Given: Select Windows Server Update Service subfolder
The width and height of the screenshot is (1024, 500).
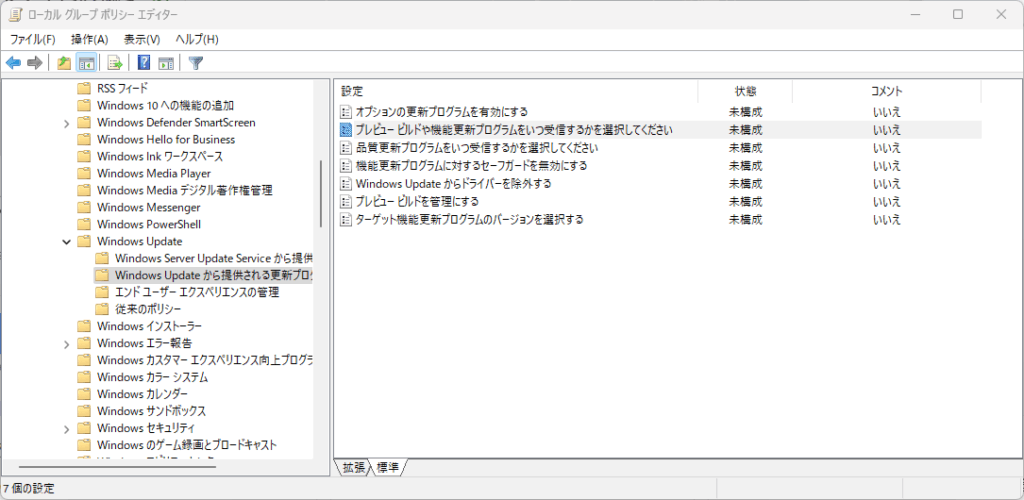Looking at the screenshot, I should 213,258.
